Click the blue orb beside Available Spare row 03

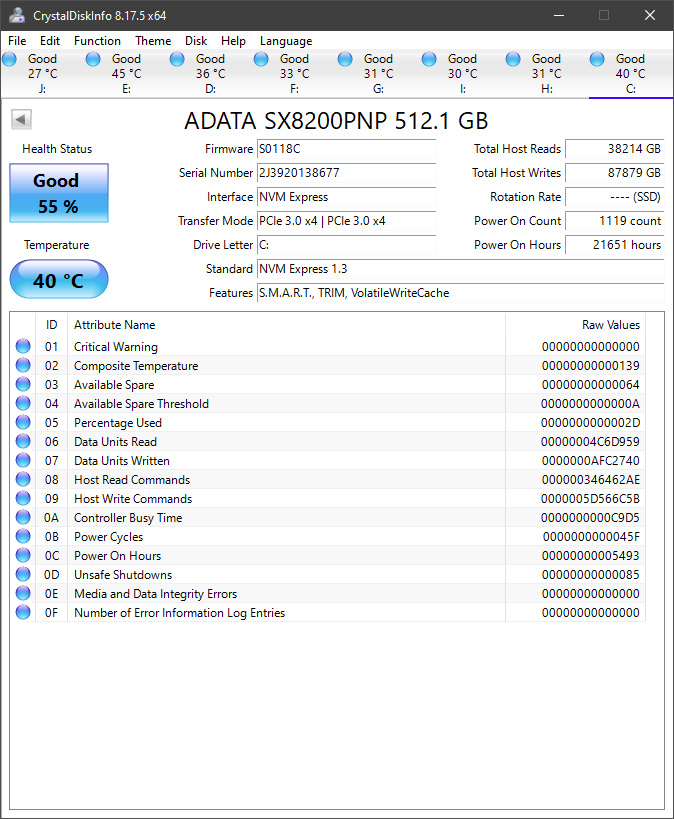coord(23,384)
